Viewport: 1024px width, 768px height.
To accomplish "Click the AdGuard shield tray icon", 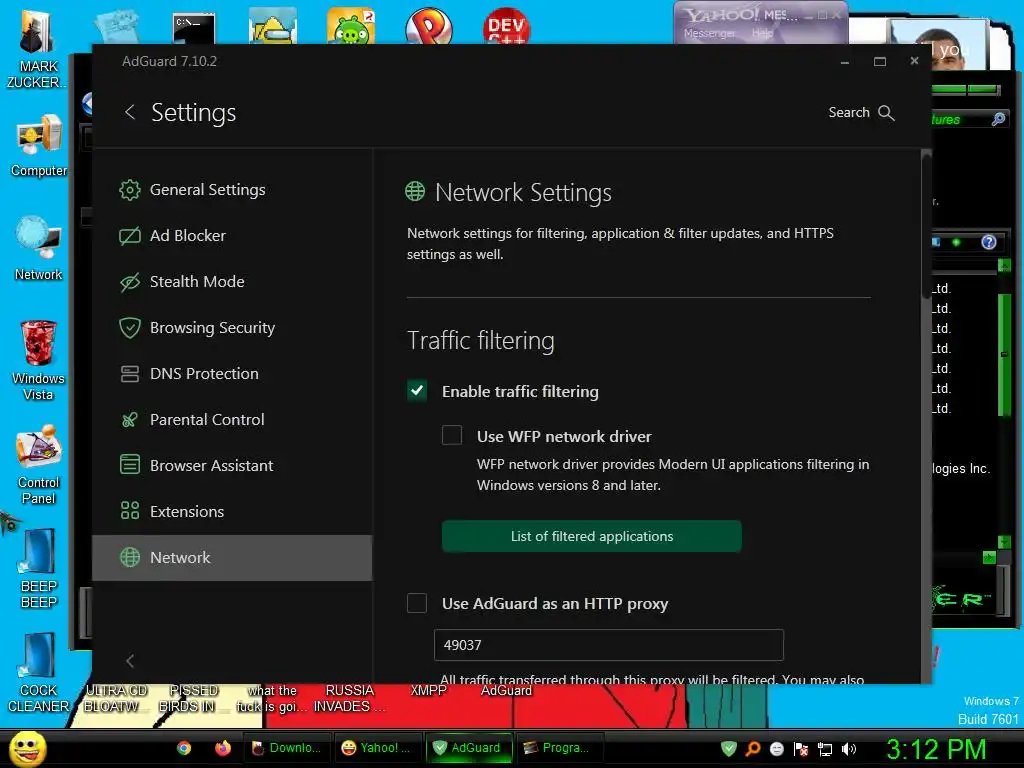I will (729, 748).
